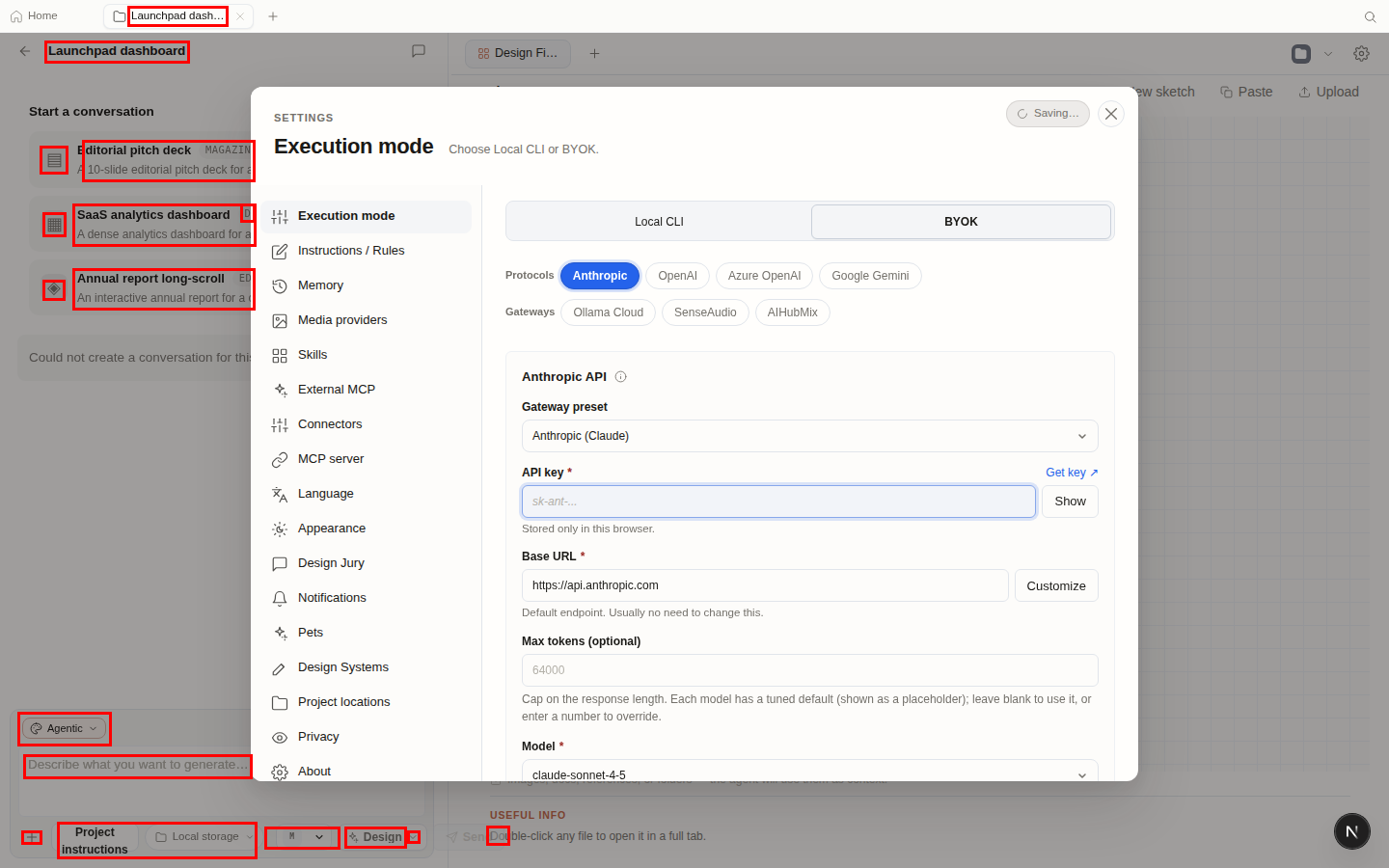Expand the chevron beside the header folder icon
The width and height of the screenshot is (1389, 868).
click(1328, 54)
